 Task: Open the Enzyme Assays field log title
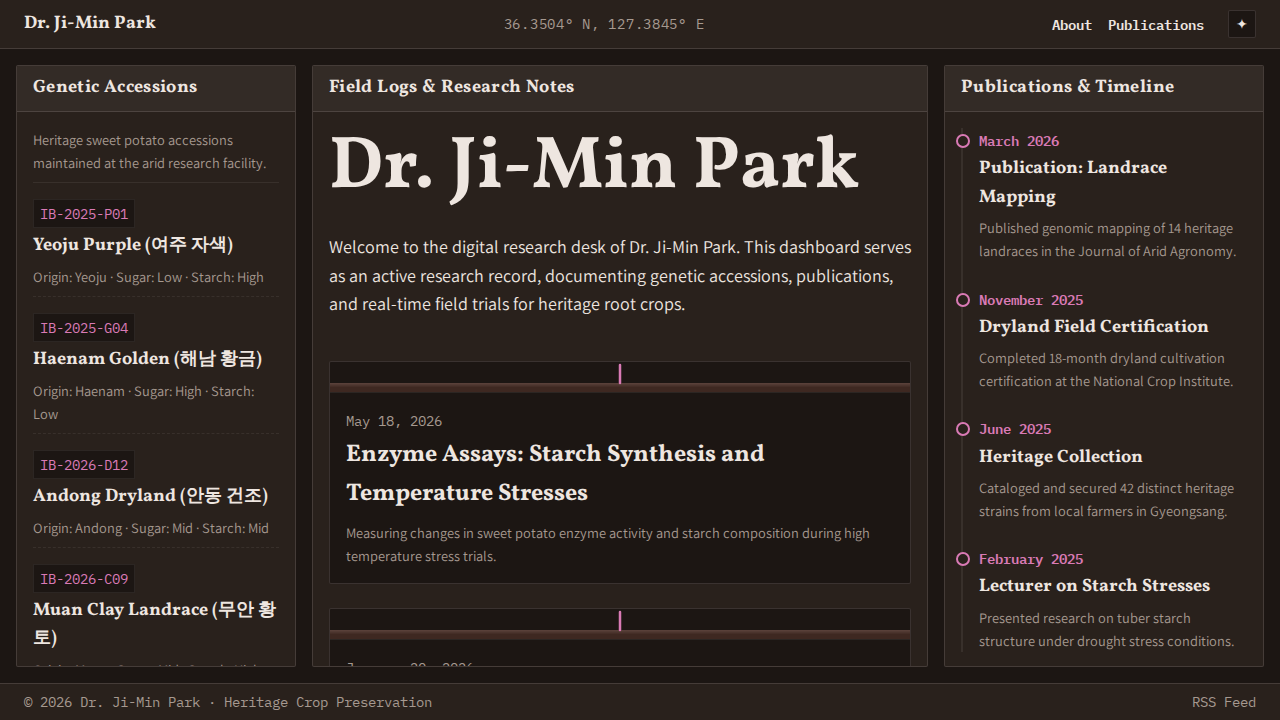pyautogui.click(x=555, y=473)
